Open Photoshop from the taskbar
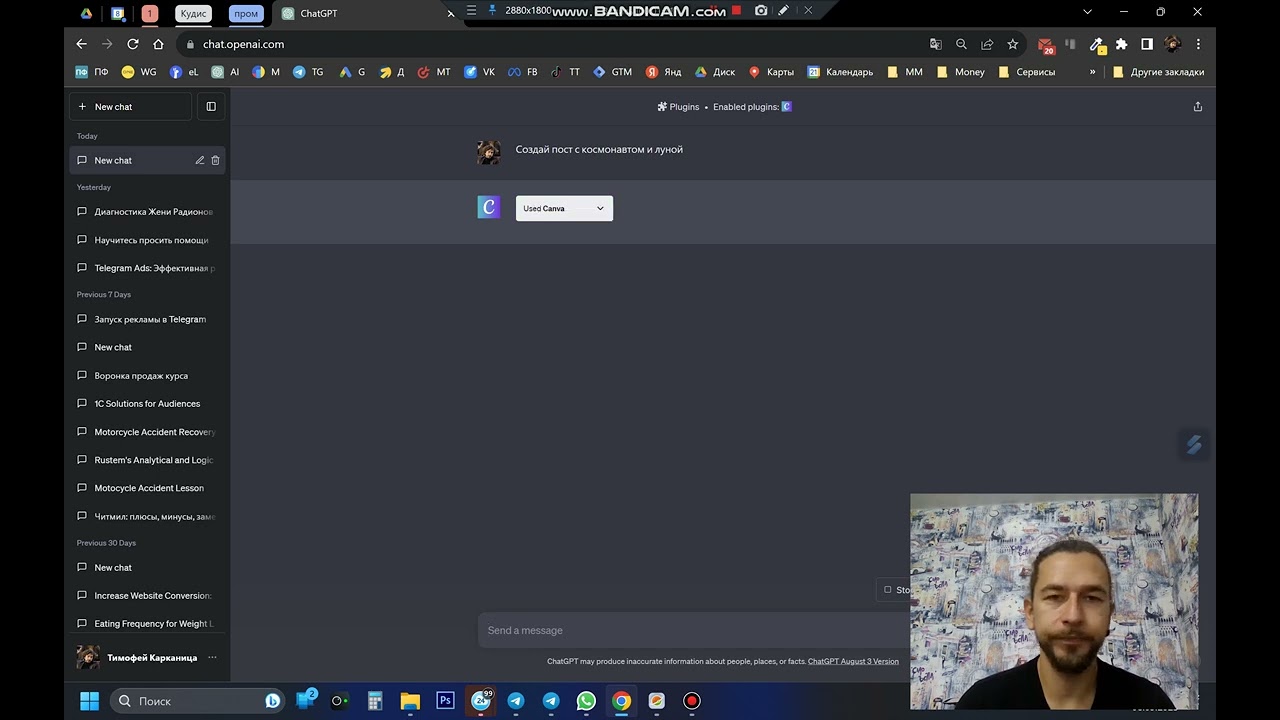Screen dimensions: 1280x720 (x=445, y=701)
